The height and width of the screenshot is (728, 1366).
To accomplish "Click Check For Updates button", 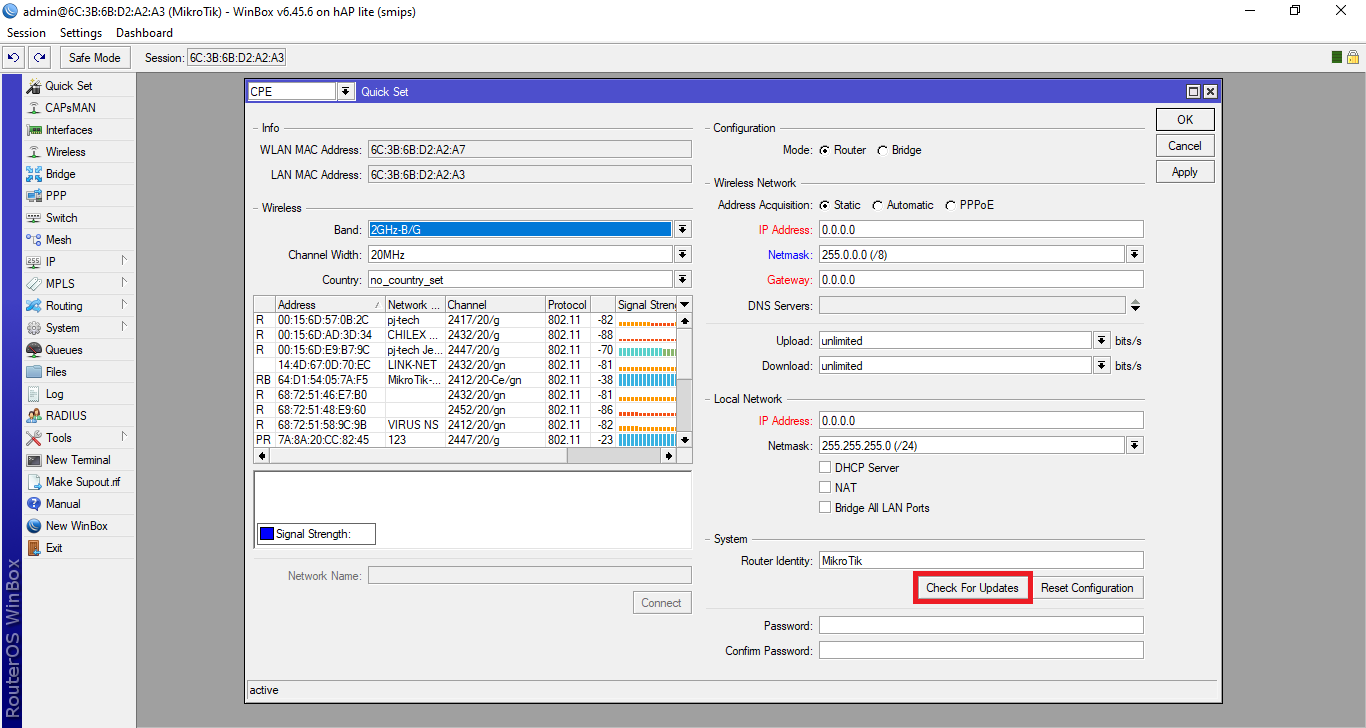I will (x=972, y=588).
